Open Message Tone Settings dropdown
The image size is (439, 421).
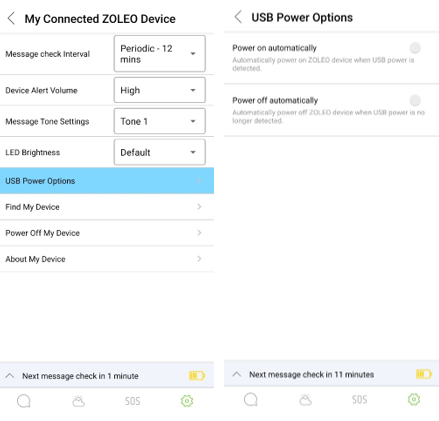point(159,121)
